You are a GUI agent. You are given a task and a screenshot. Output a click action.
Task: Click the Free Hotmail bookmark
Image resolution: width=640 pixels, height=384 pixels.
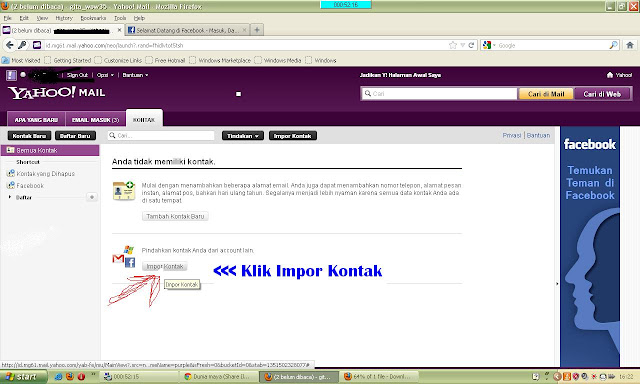(x=165, y=60)
